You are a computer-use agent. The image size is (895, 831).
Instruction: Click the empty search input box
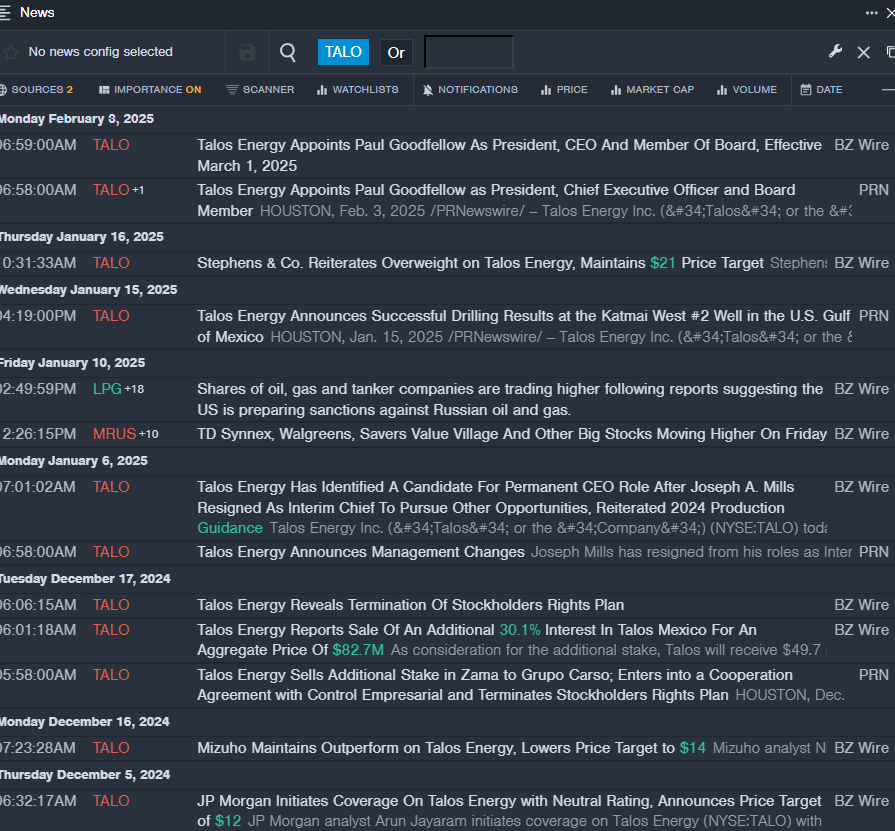click(468, 52)
